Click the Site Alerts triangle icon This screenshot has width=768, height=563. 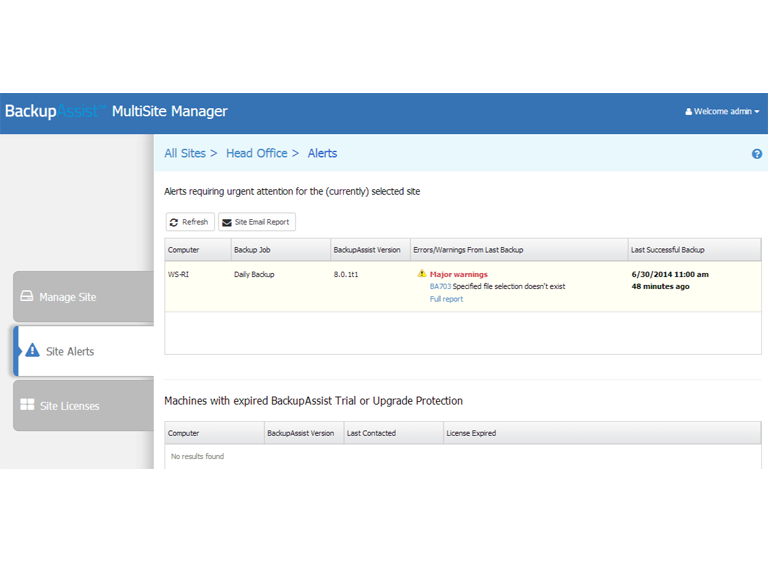(x=33, y=351)
